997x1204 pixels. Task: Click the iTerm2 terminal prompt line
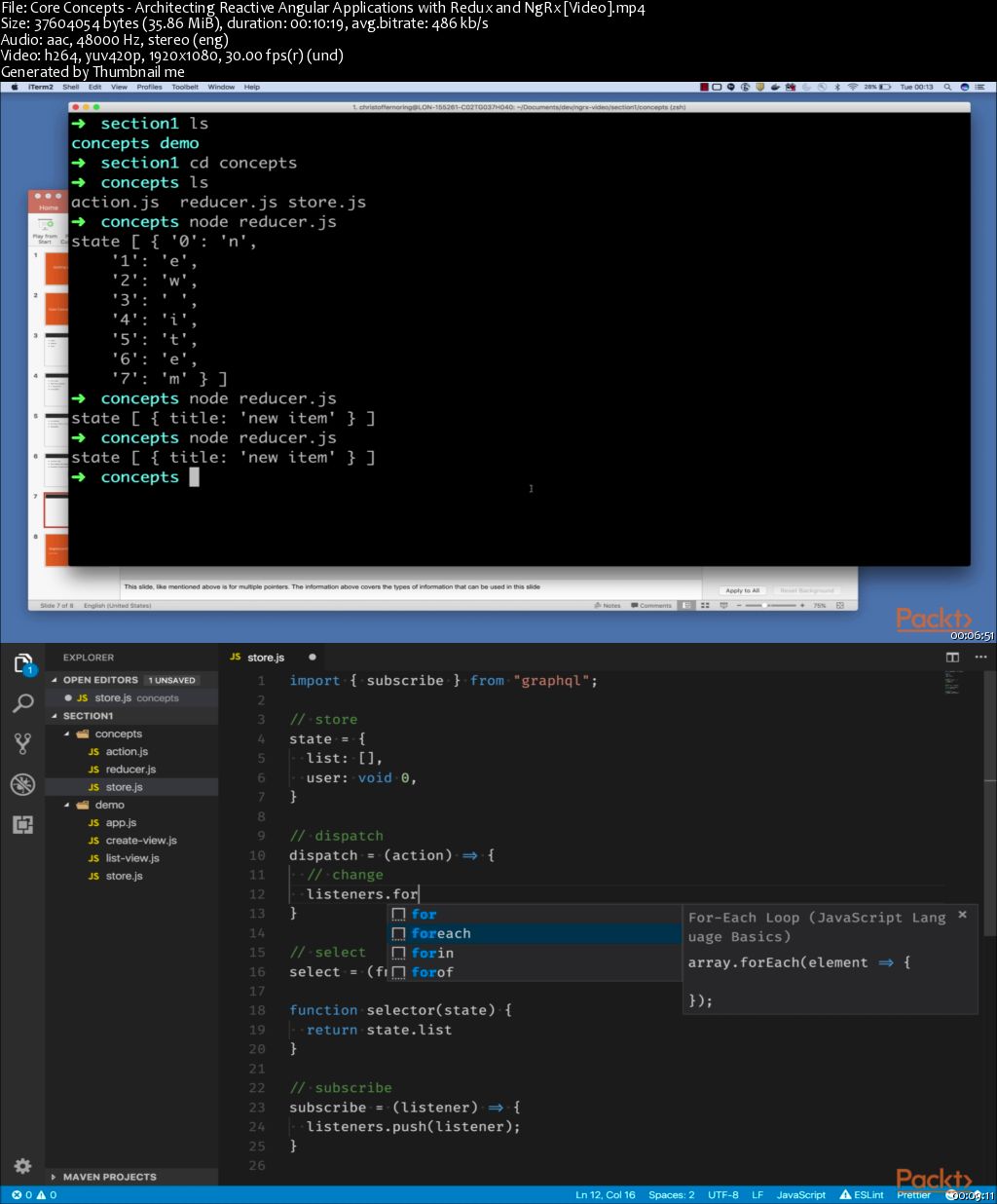pos(135,477)
